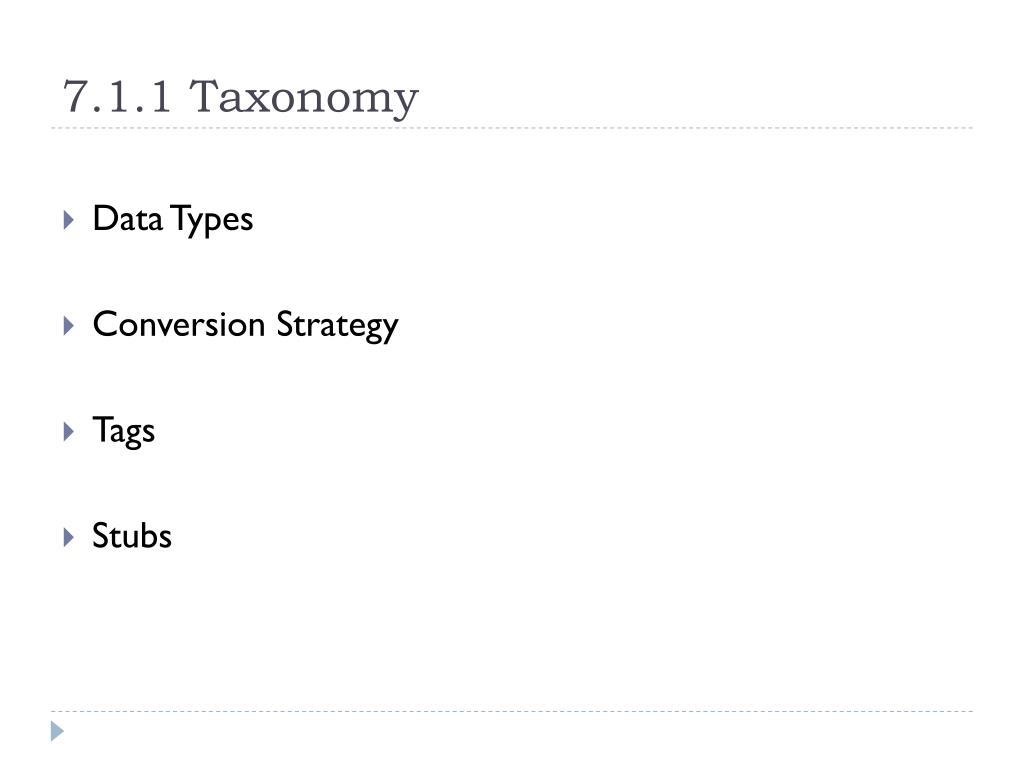
Task: Select the arrow bullet next to Tags
Action: 69,432
